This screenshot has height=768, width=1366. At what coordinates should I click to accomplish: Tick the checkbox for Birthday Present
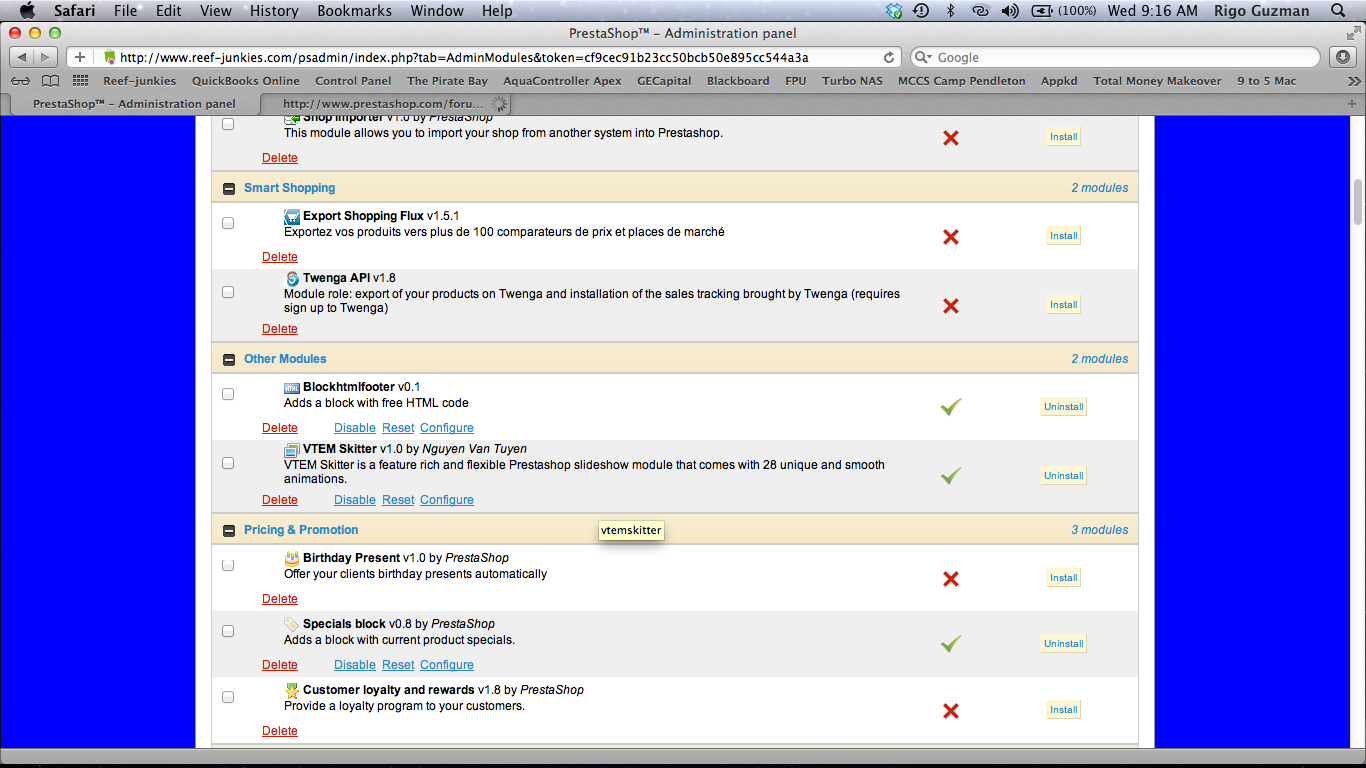(x=228, y=565)
